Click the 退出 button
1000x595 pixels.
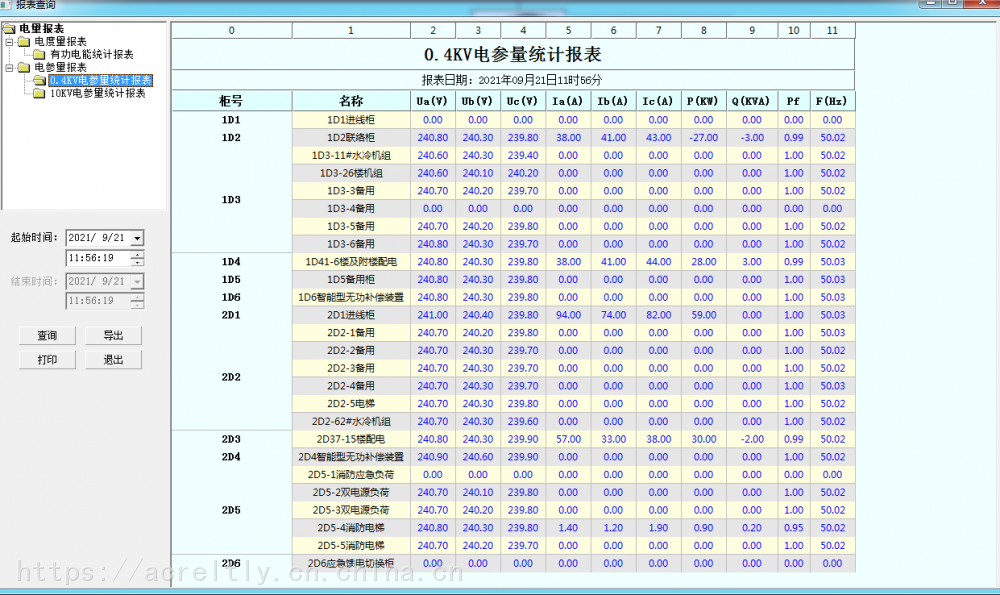(114, 360)
